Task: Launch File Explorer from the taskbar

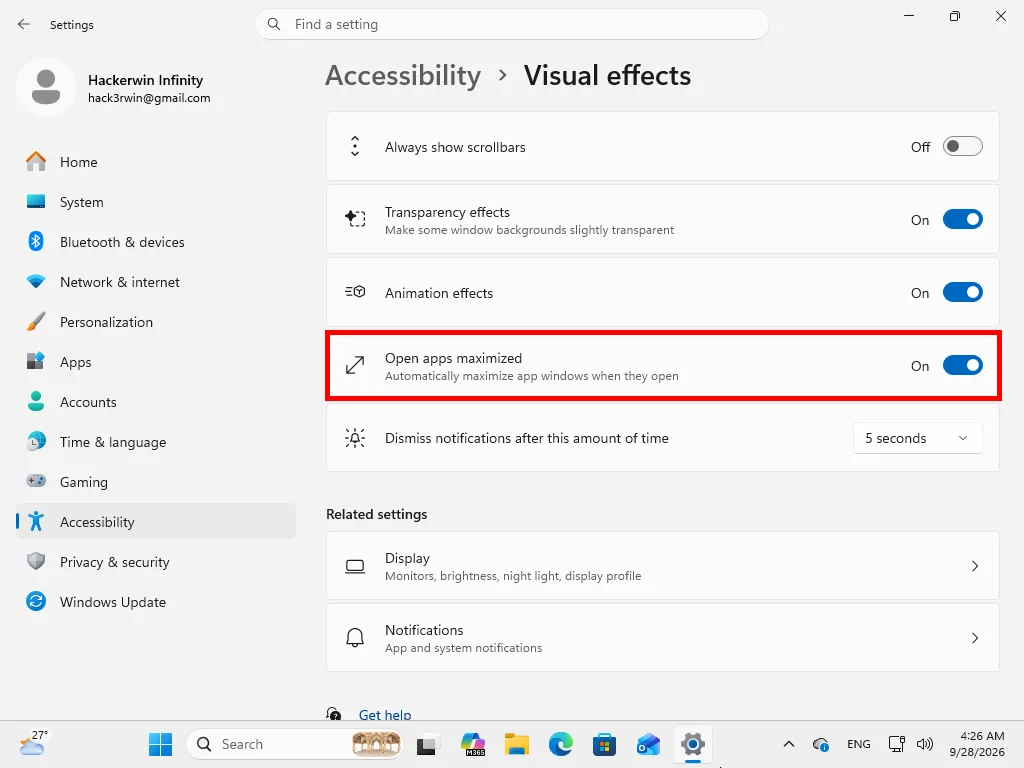Action: [517, 744]
